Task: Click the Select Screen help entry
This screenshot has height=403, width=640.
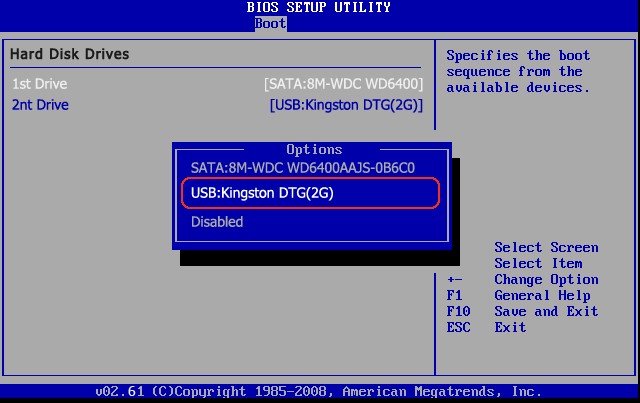Action: (546, 247)
